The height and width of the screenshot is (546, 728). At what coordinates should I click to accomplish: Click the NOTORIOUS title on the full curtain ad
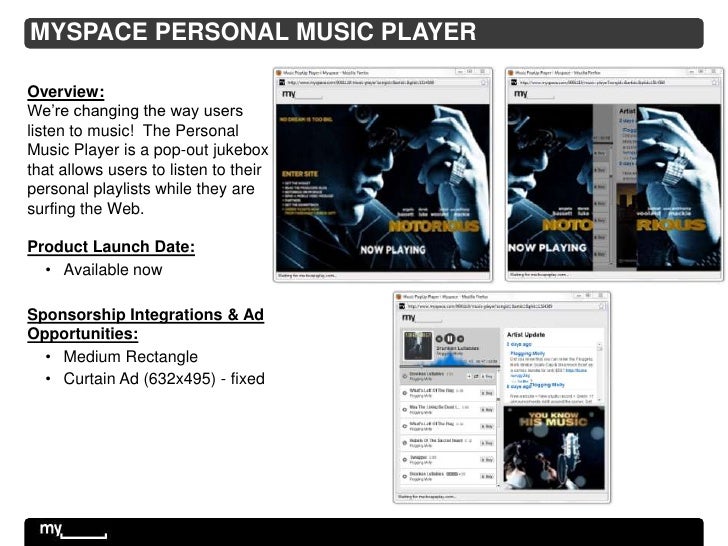(434, 226)
